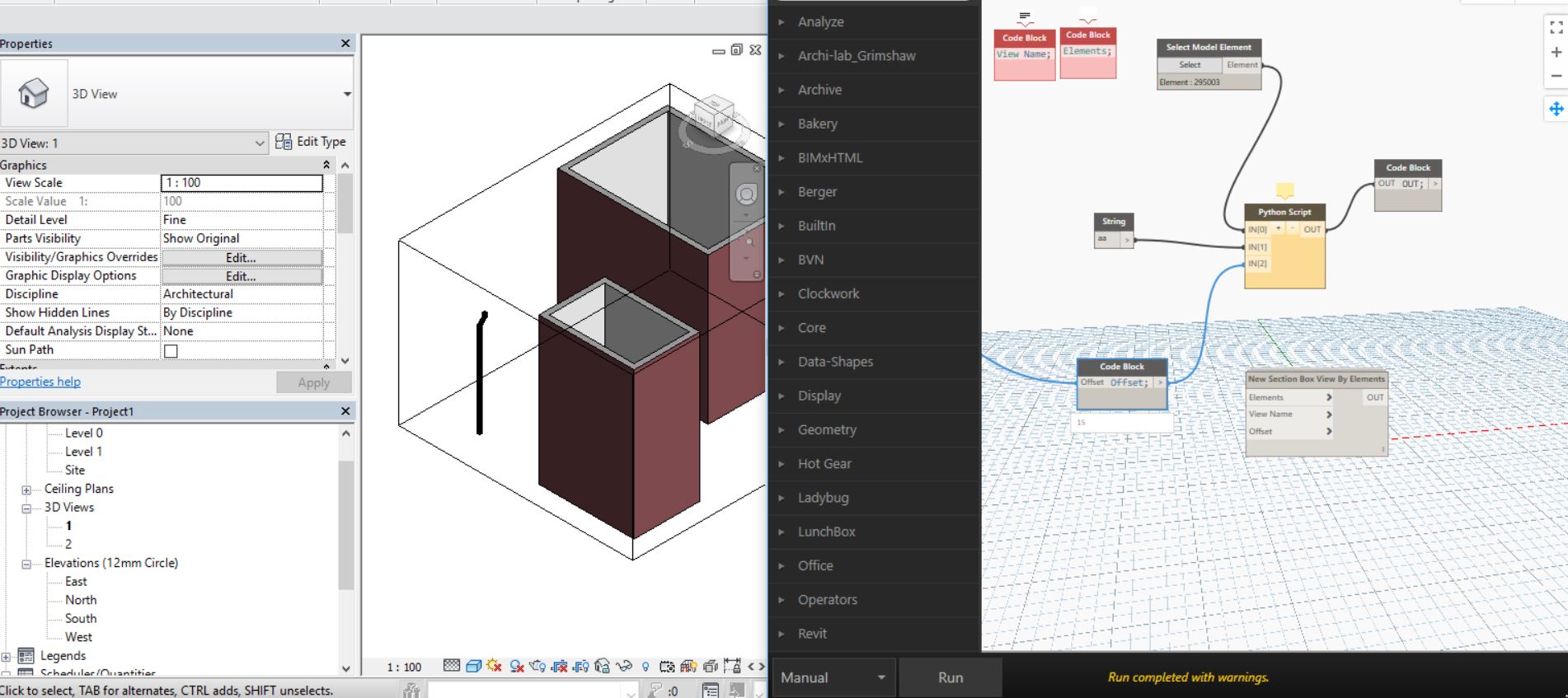Enable the Sun Path checkbox
This screenshot has height=698, width=1568.
tap(171, 351)
